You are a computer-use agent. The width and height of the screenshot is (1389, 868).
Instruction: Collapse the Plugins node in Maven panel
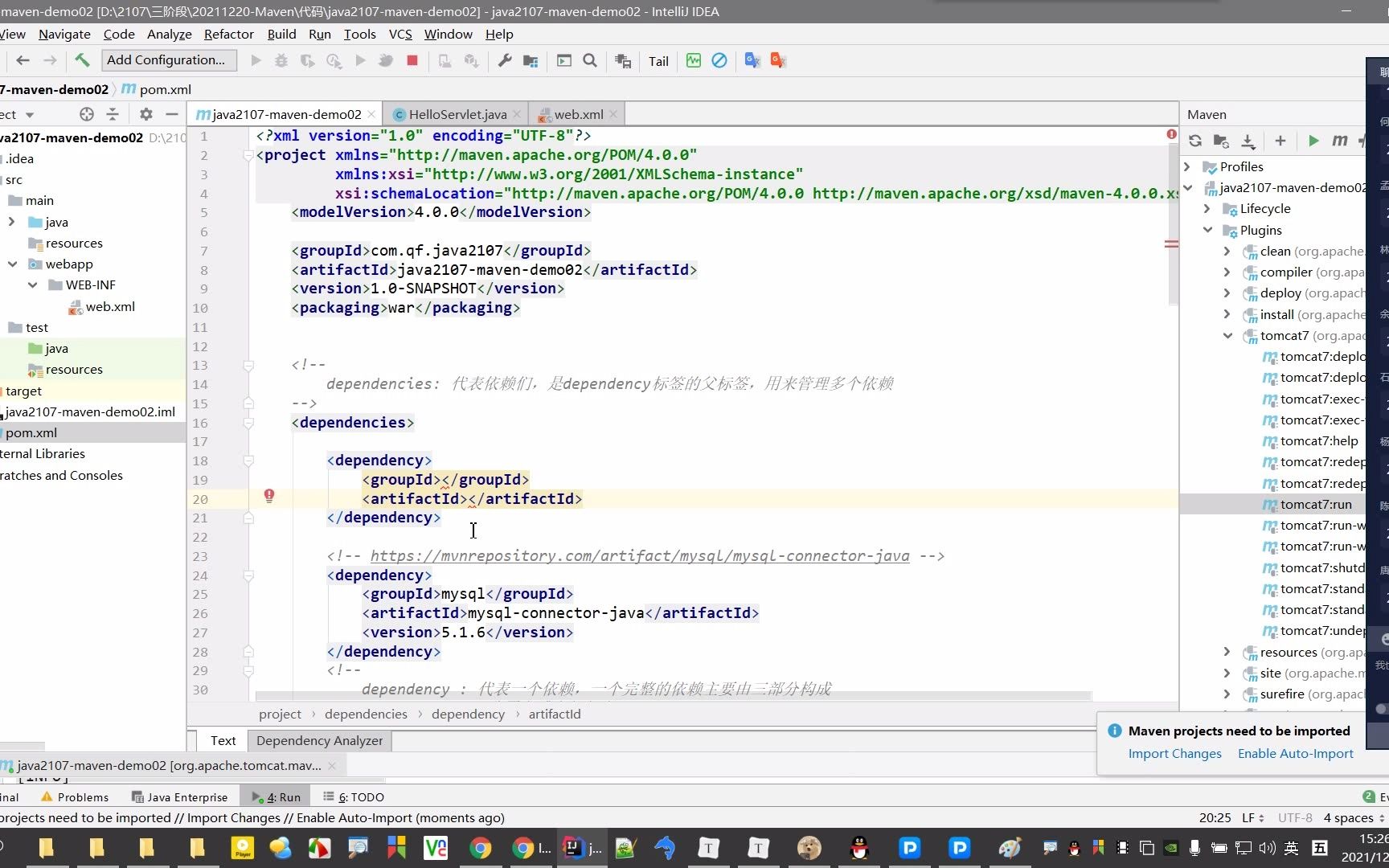click(x=1207, y=230)
